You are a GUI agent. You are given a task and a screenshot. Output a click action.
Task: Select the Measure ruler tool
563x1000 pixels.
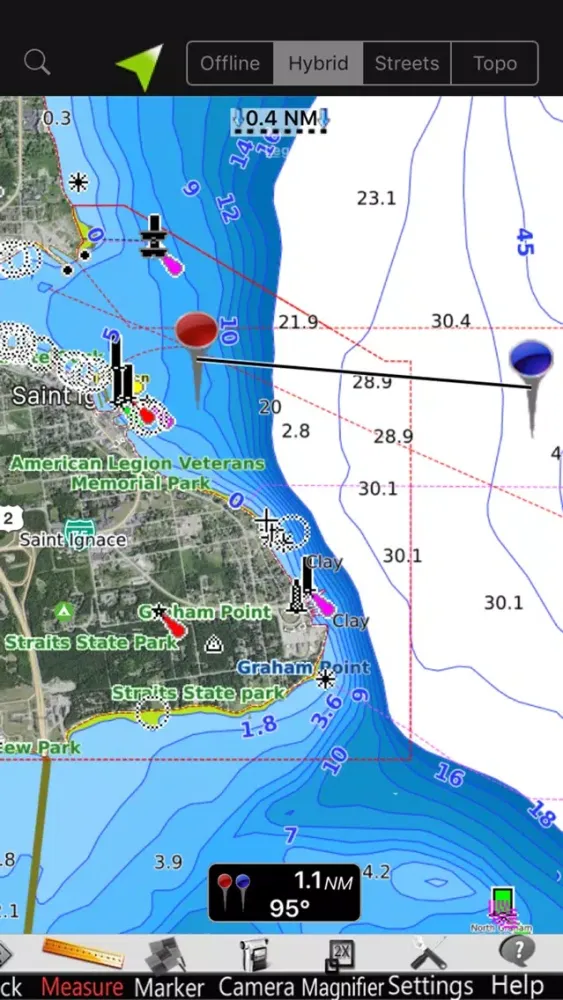point(83,967)
